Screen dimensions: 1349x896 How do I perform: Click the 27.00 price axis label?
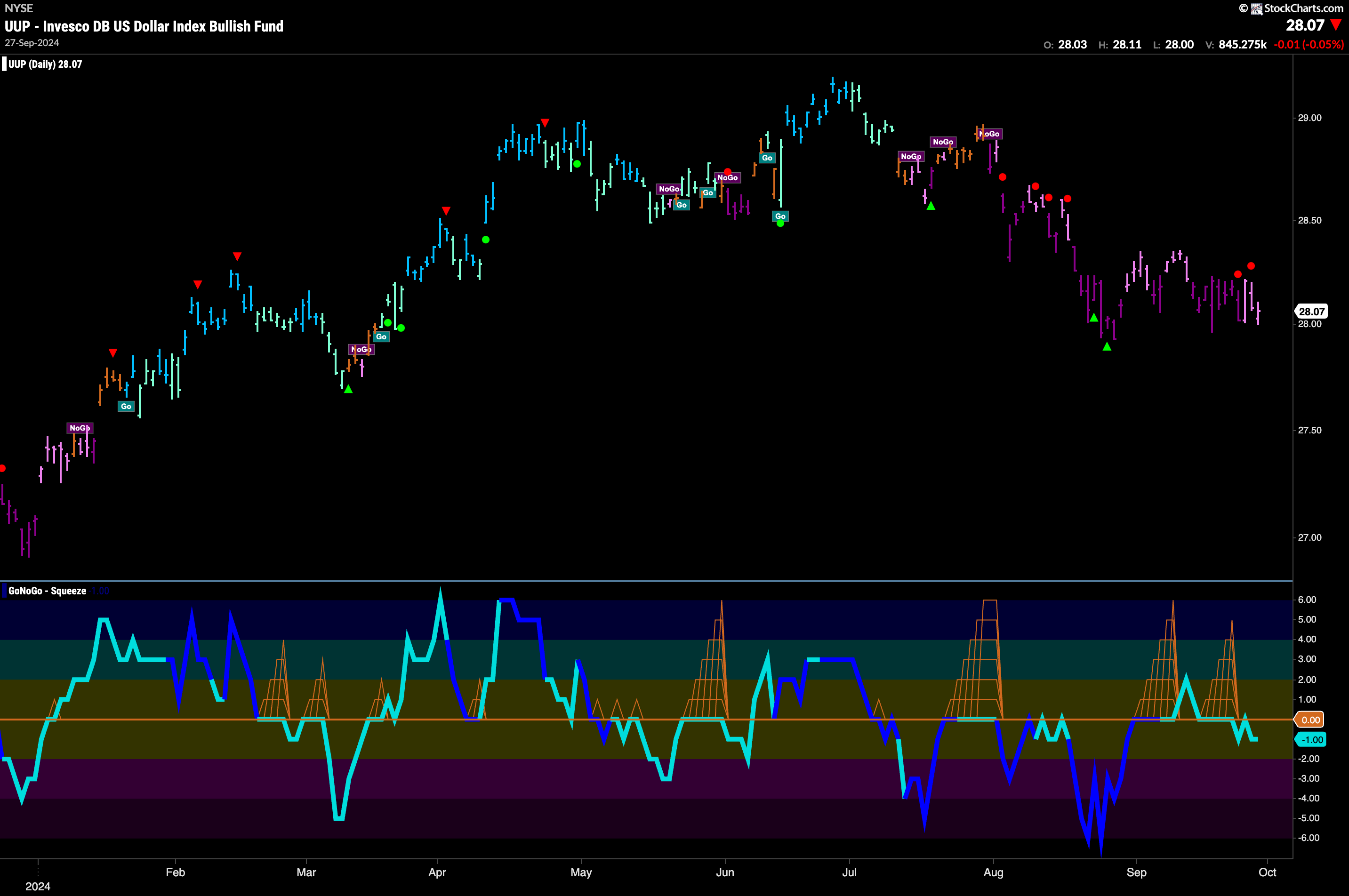click(1309, 538)
